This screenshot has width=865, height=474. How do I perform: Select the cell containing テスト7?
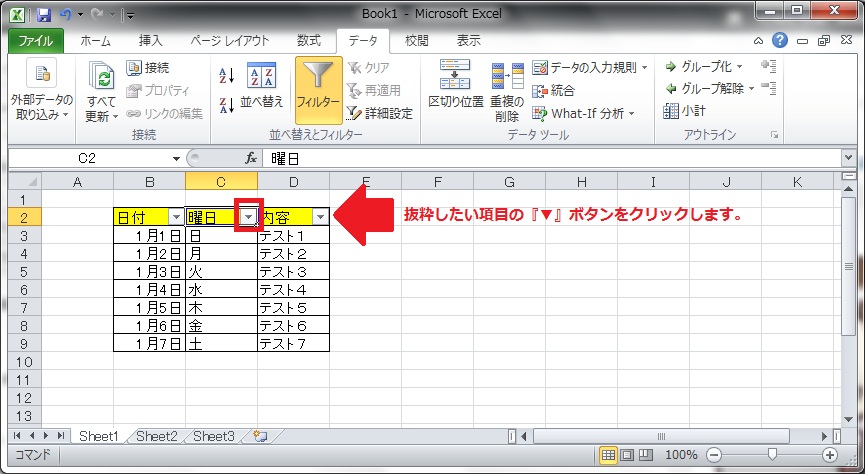[x=293, y=344]
